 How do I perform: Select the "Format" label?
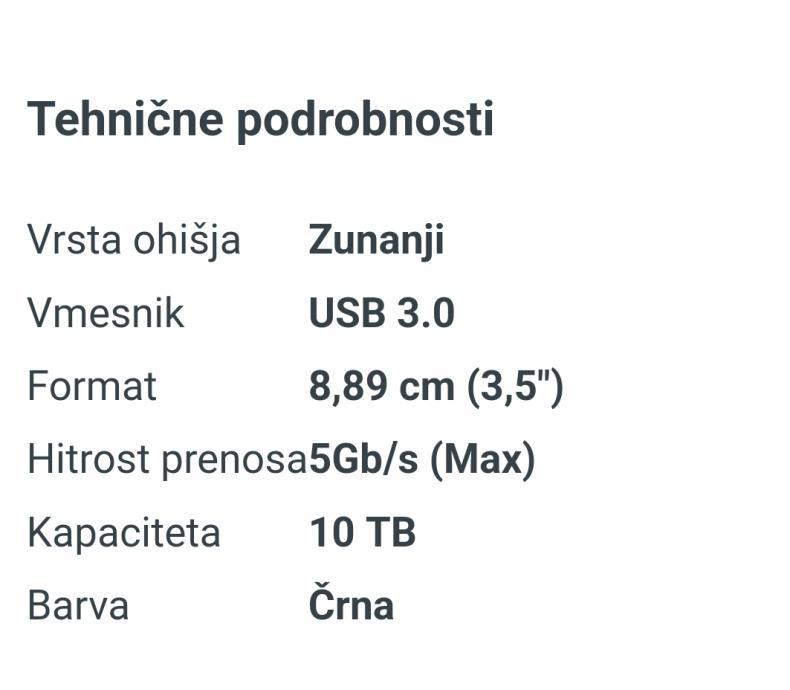click(92, 386)
